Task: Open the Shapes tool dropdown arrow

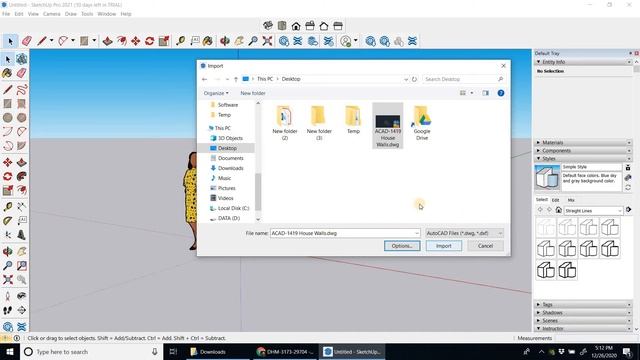Action: click(x=94, y=40)
